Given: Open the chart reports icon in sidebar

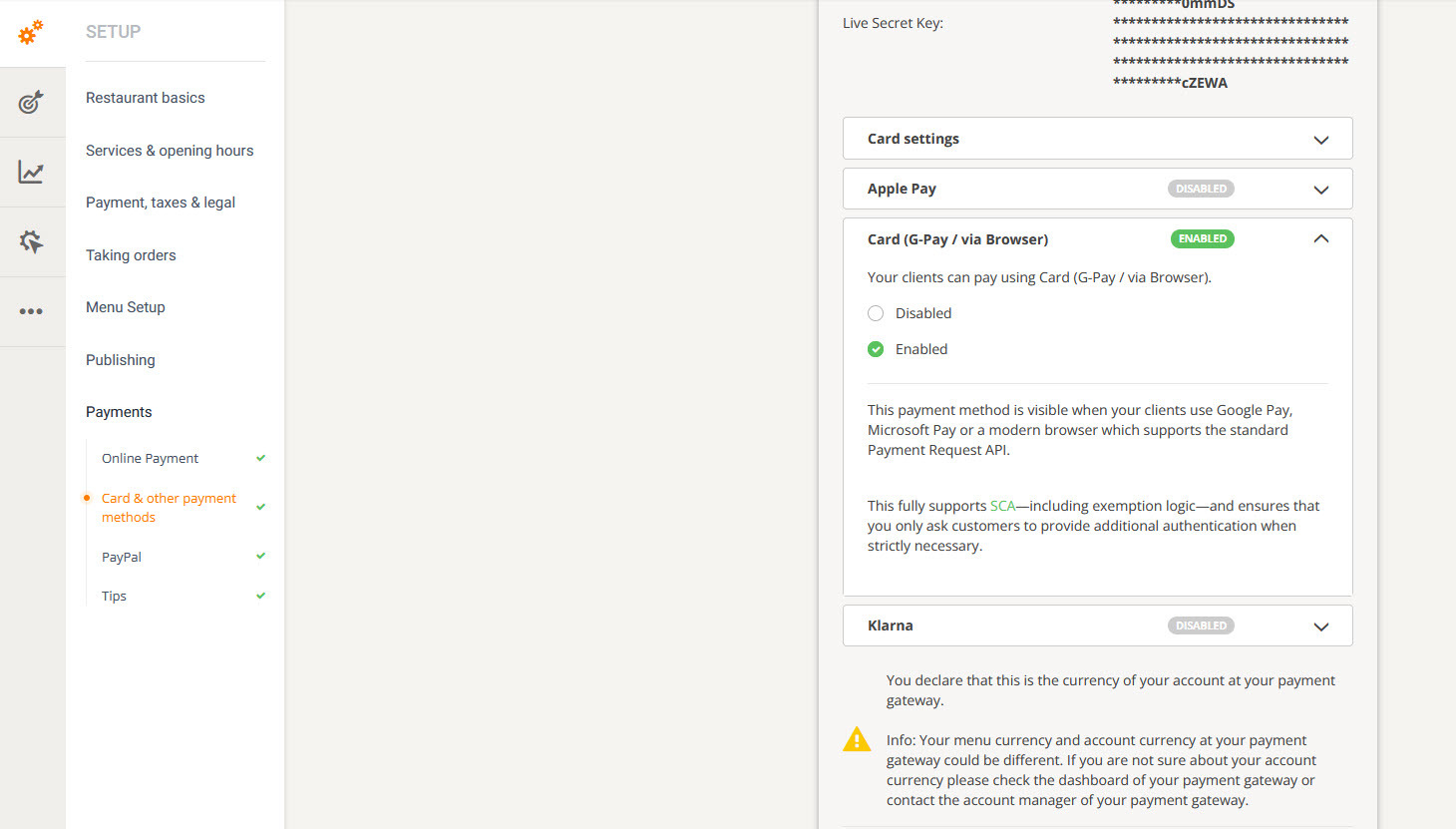Looking at the screenshot, I should point(31,173).
